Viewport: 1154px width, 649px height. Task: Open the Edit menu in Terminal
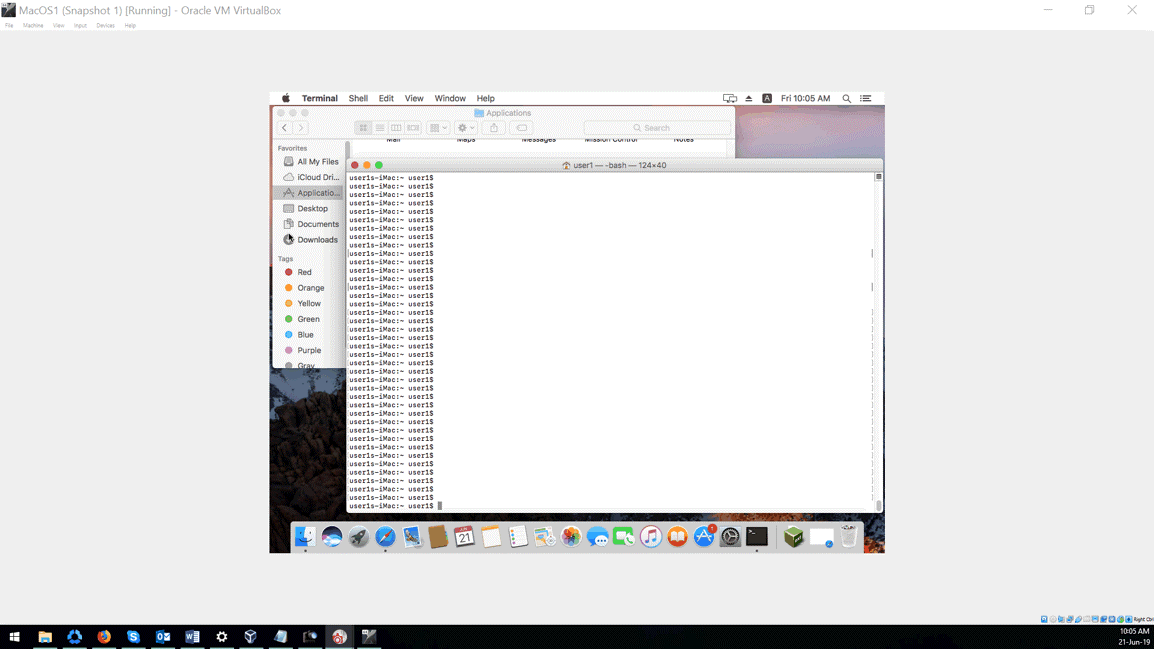[x=386, y=98]
